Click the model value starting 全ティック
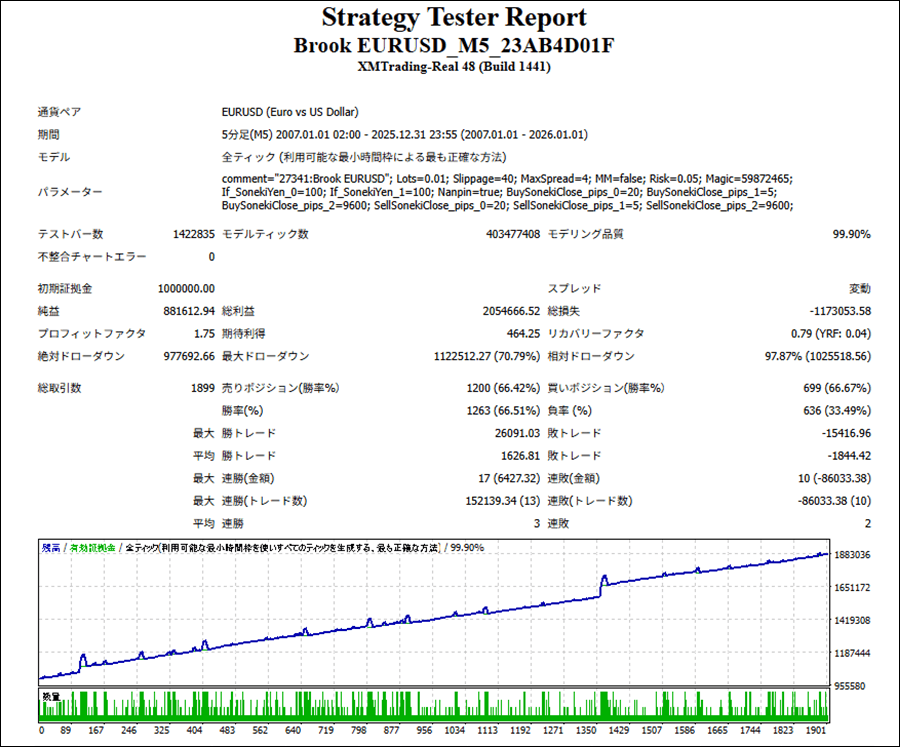The image size is (900, 747). [x=364, y=157]
